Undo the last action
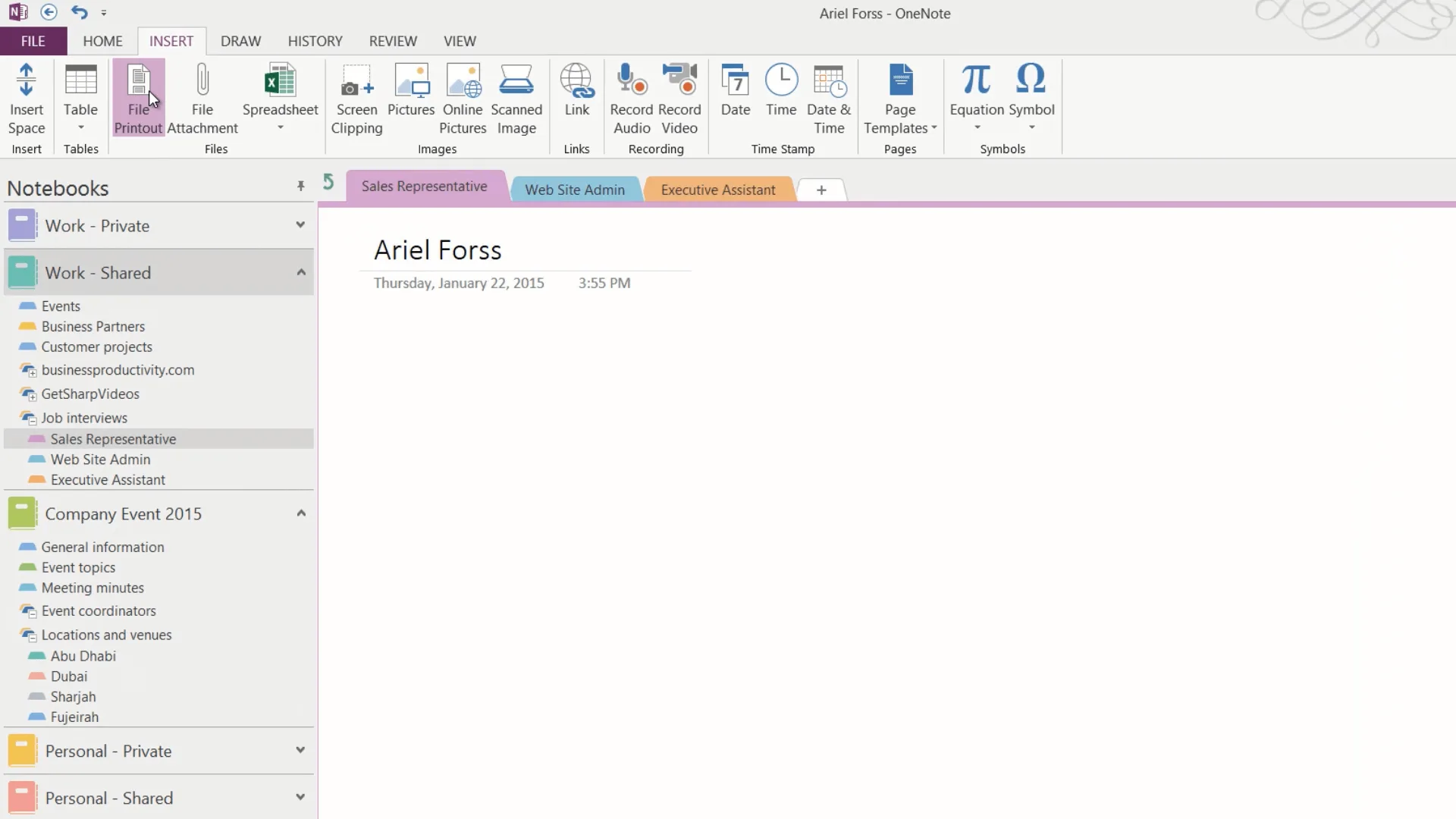 [x=79, y=12]
